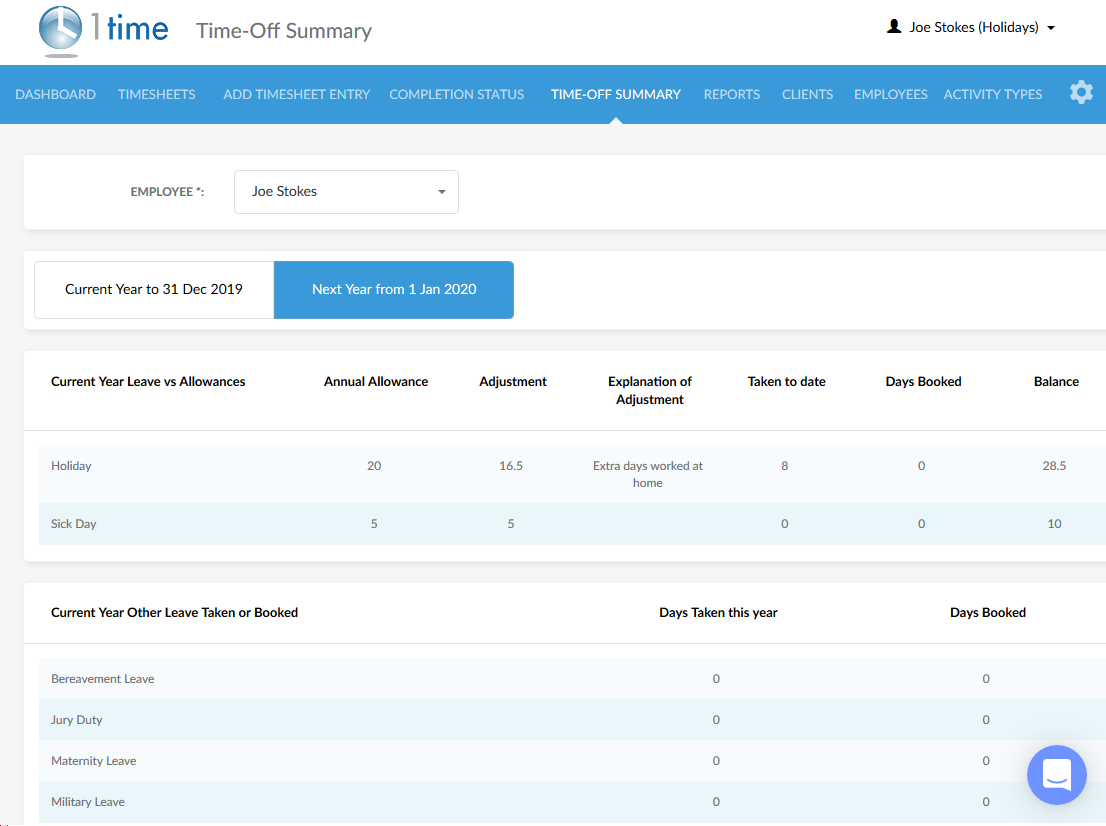1106x826 pixels.
Task: Click Time-Off Summary in navigation
Action: click(615, 94)
